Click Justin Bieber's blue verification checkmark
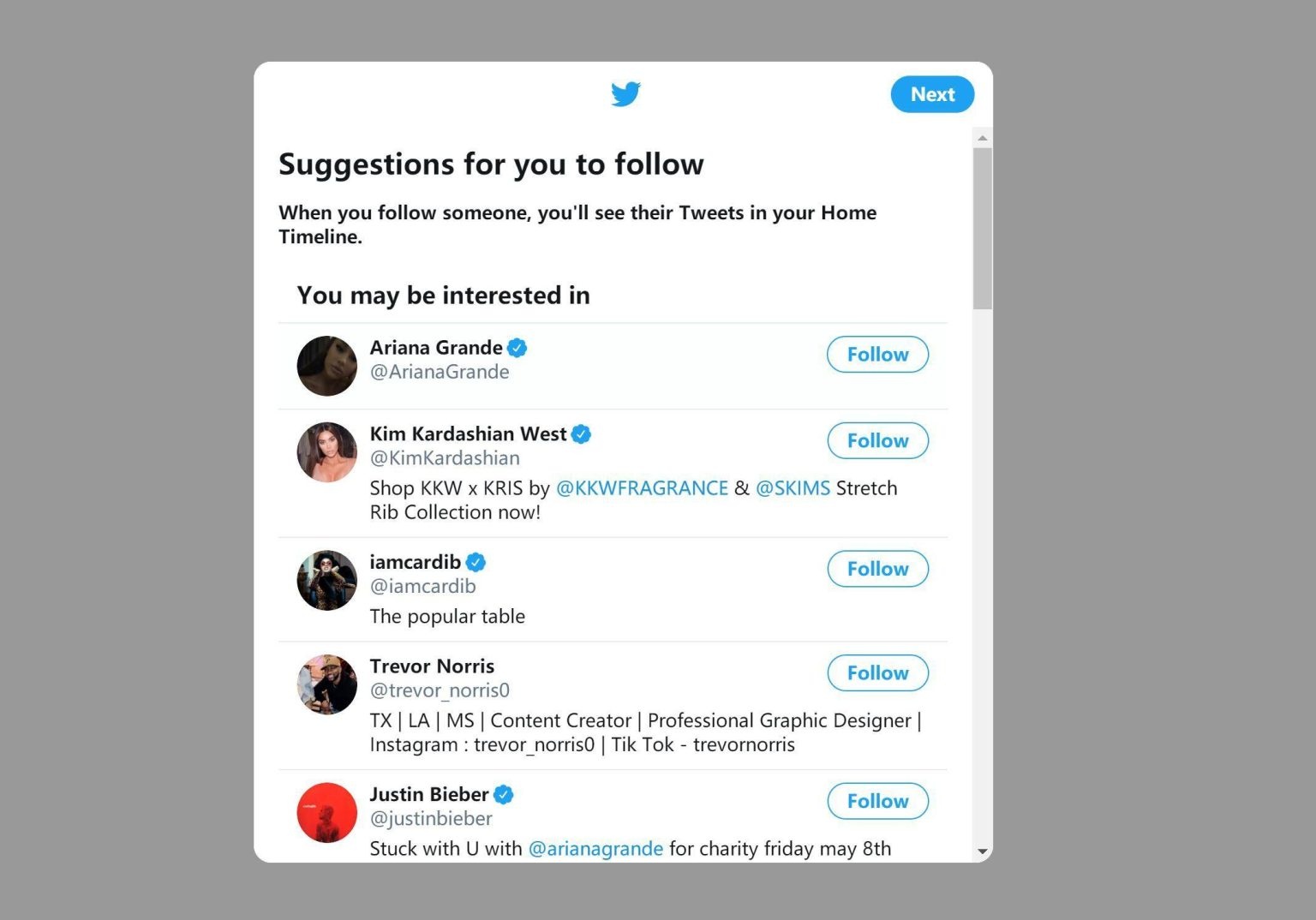The height and width of the screenshot is (920, 1316). click(x=503, y=794)
